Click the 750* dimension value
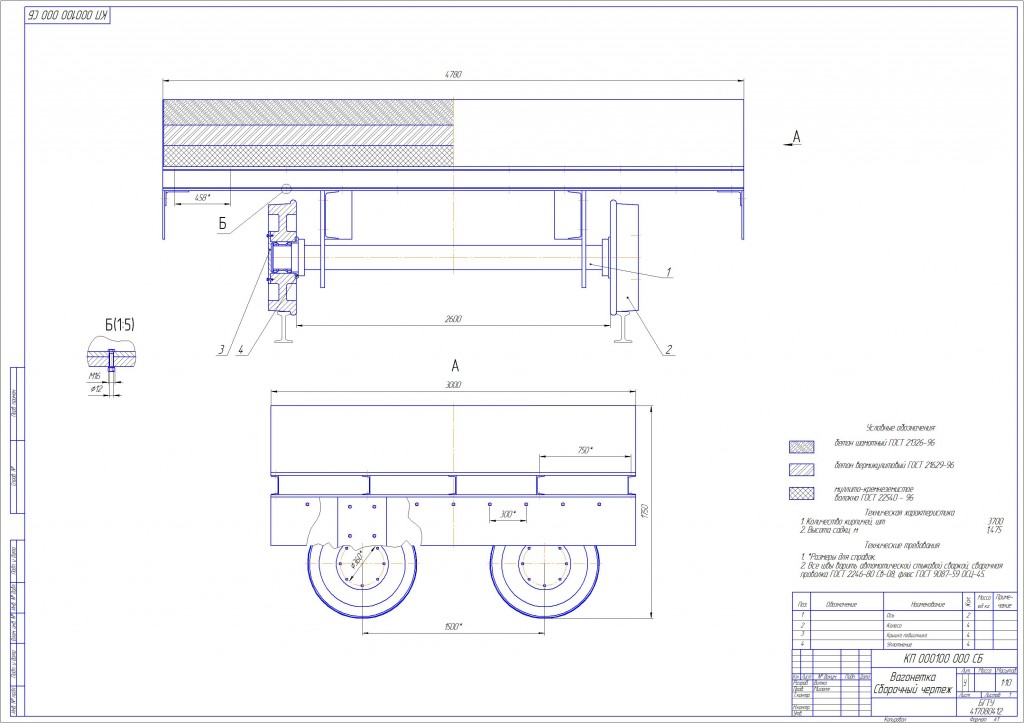Image resolution: width=1024 pixels, height=723 pixels. pos(584,450)
